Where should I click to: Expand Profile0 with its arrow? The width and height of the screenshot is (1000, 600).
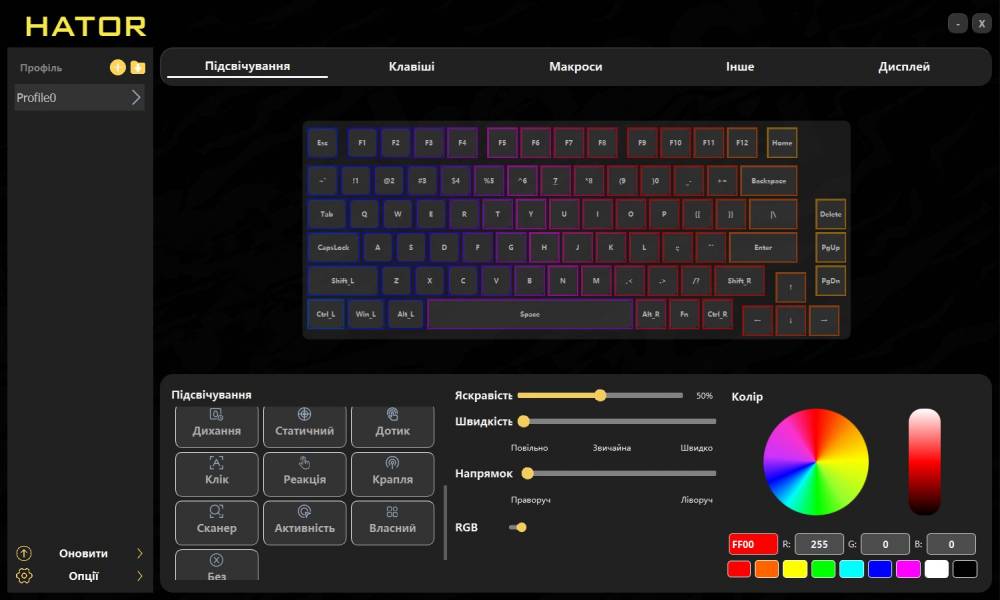pos(136,98)
